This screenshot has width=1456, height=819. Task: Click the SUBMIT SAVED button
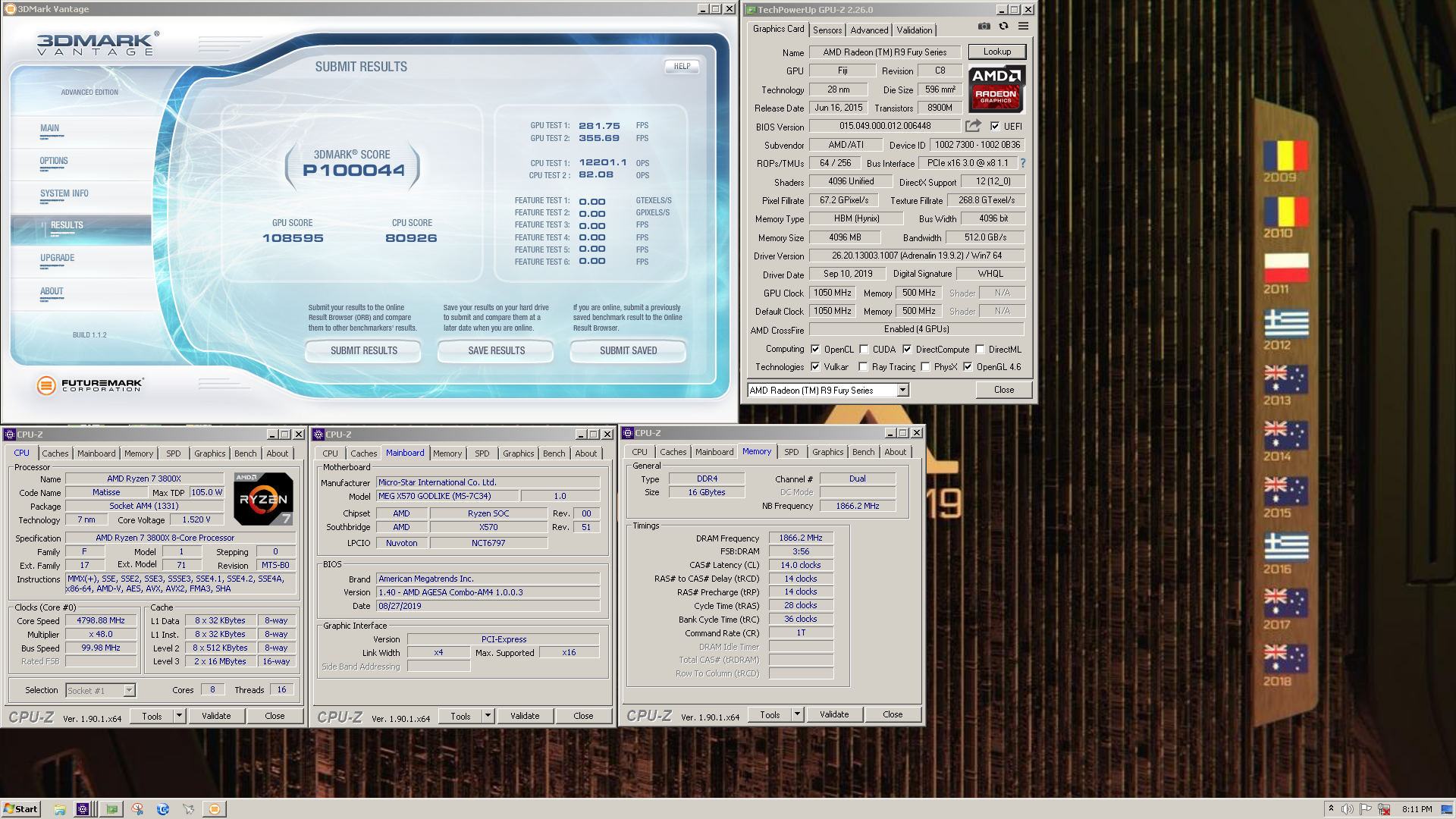click(x=628, y=351)
